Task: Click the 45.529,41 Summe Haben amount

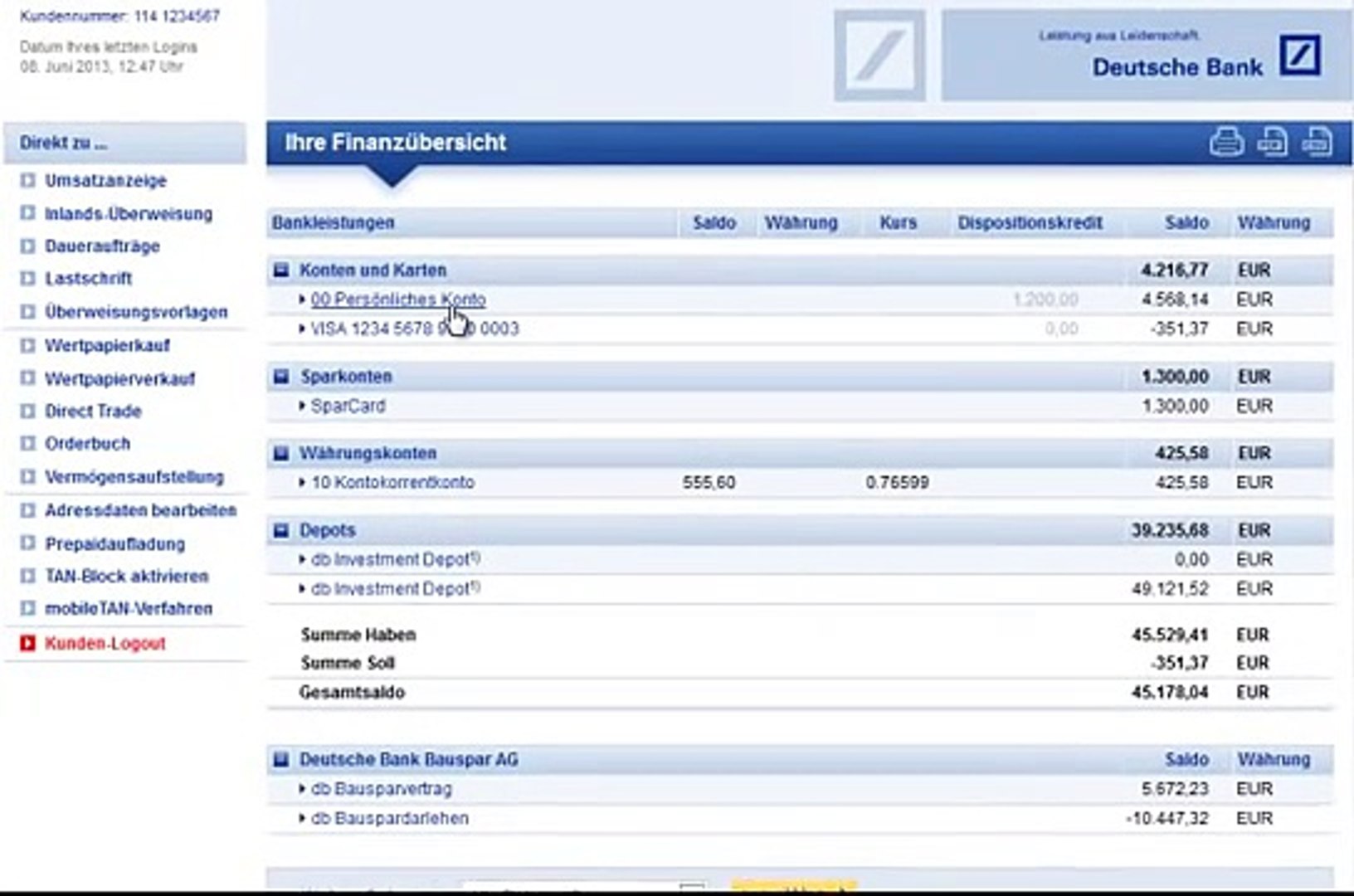Action: [x=1170, y=635]
